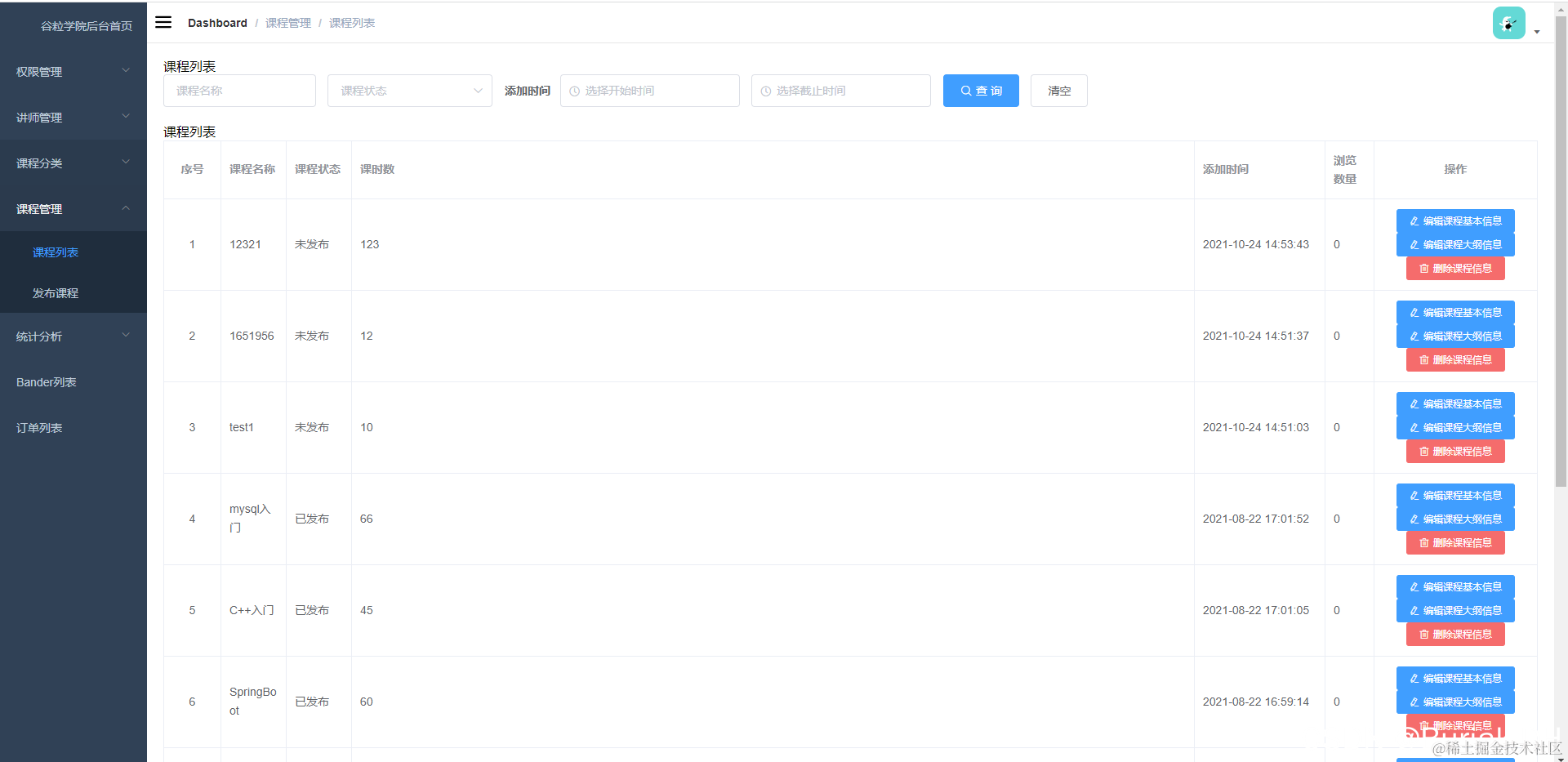
Task: Expand 课程分类 sidebar menu
Action: click(73, 163)
